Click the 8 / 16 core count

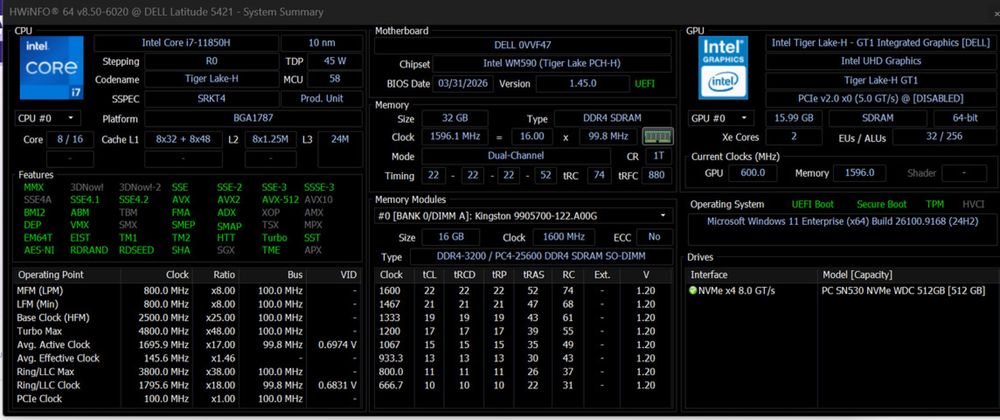70,140
